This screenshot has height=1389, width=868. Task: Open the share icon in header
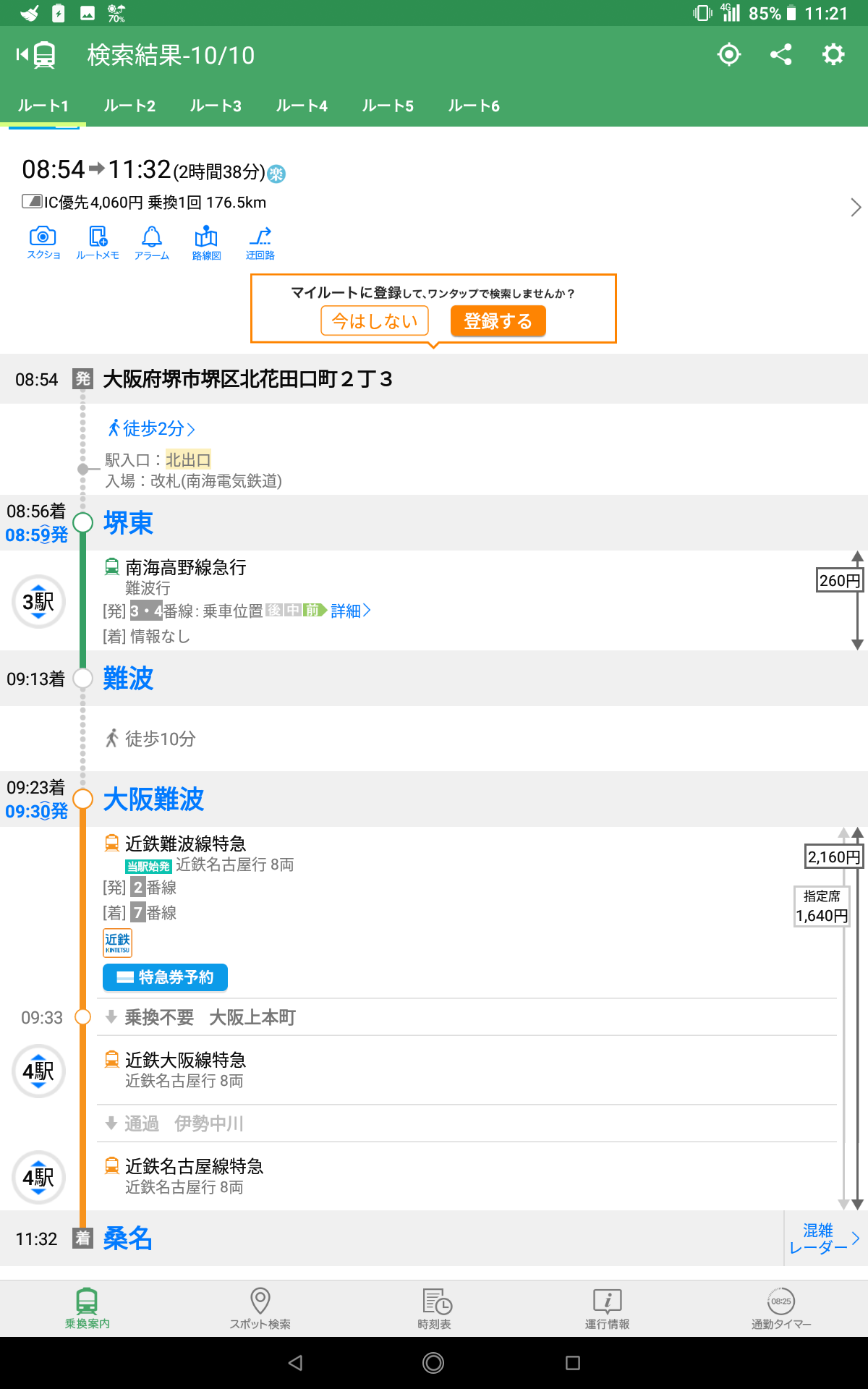point(781,54)
